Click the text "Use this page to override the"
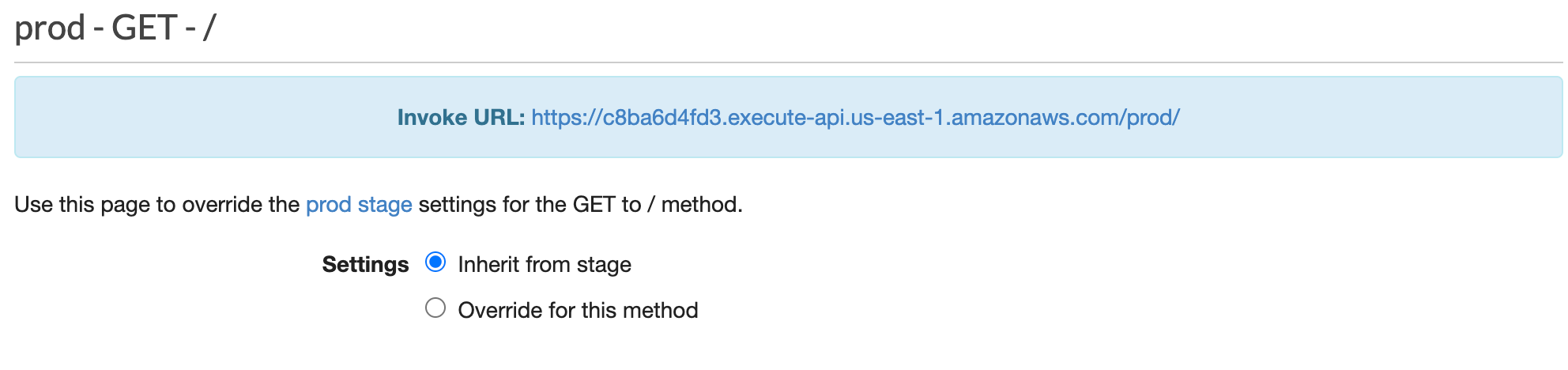The height and width of the screenshot is (370, 1568). pos(157,205)
